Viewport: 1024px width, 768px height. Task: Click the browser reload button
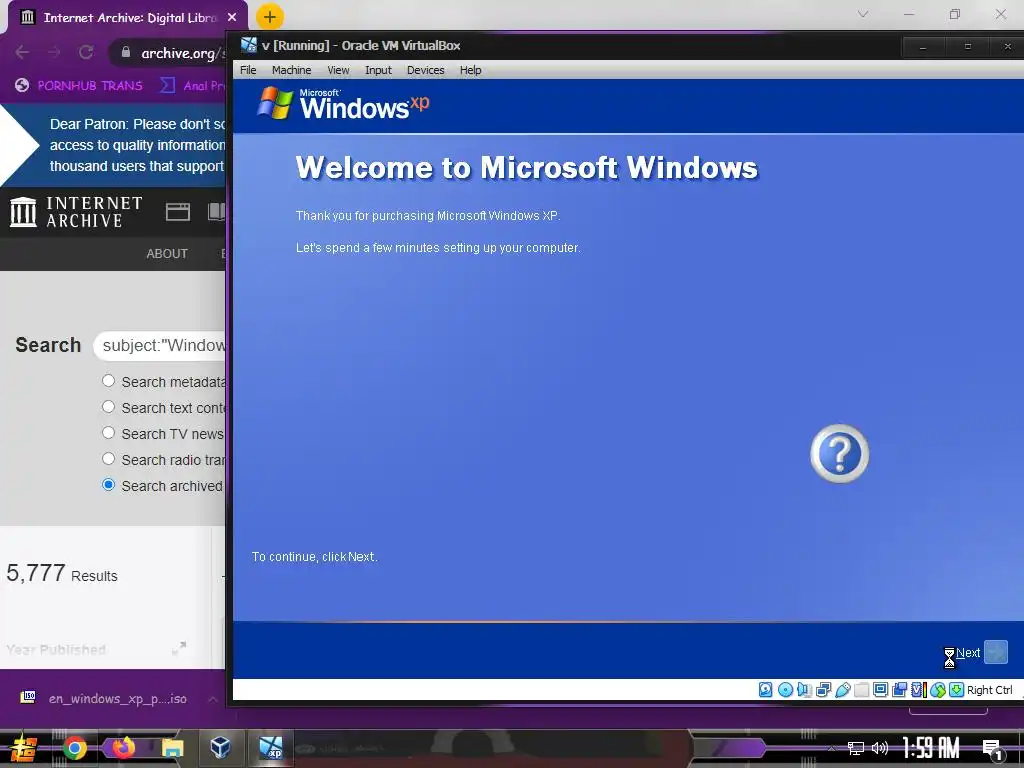pos(86,52)
